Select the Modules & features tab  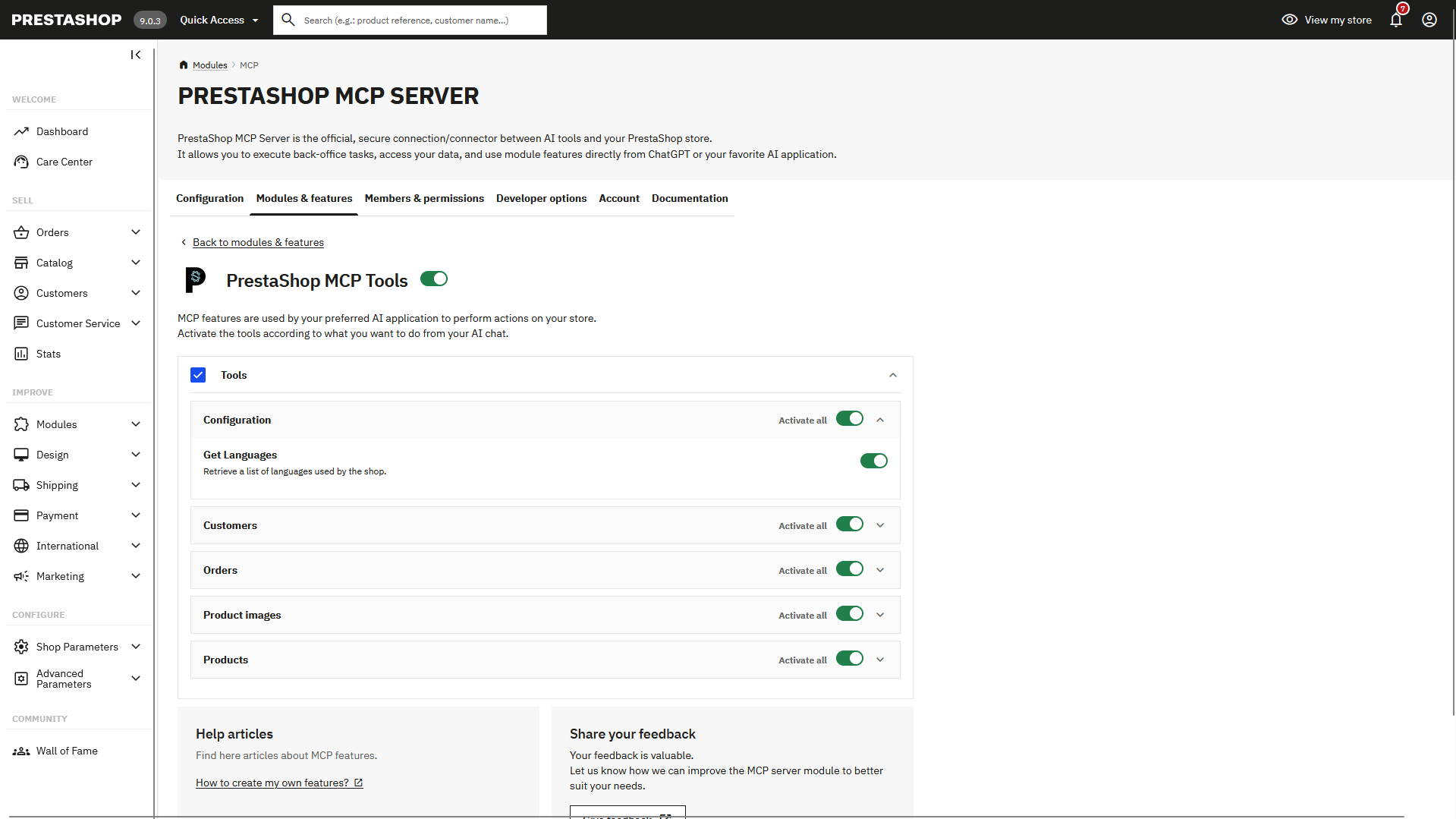(x=304, y=198)
